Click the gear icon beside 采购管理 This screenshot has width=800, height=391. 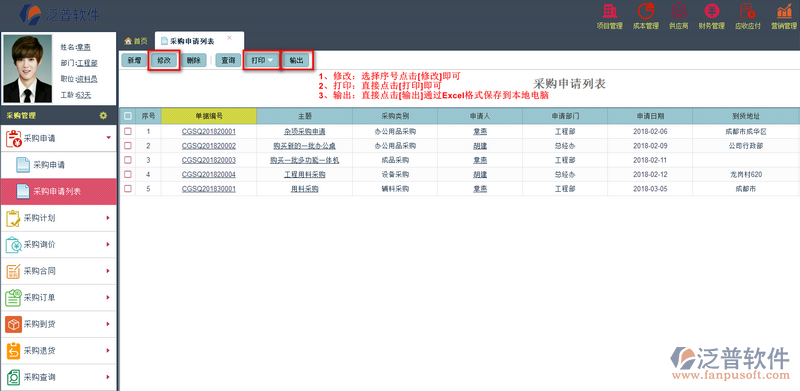click(103, 116)
